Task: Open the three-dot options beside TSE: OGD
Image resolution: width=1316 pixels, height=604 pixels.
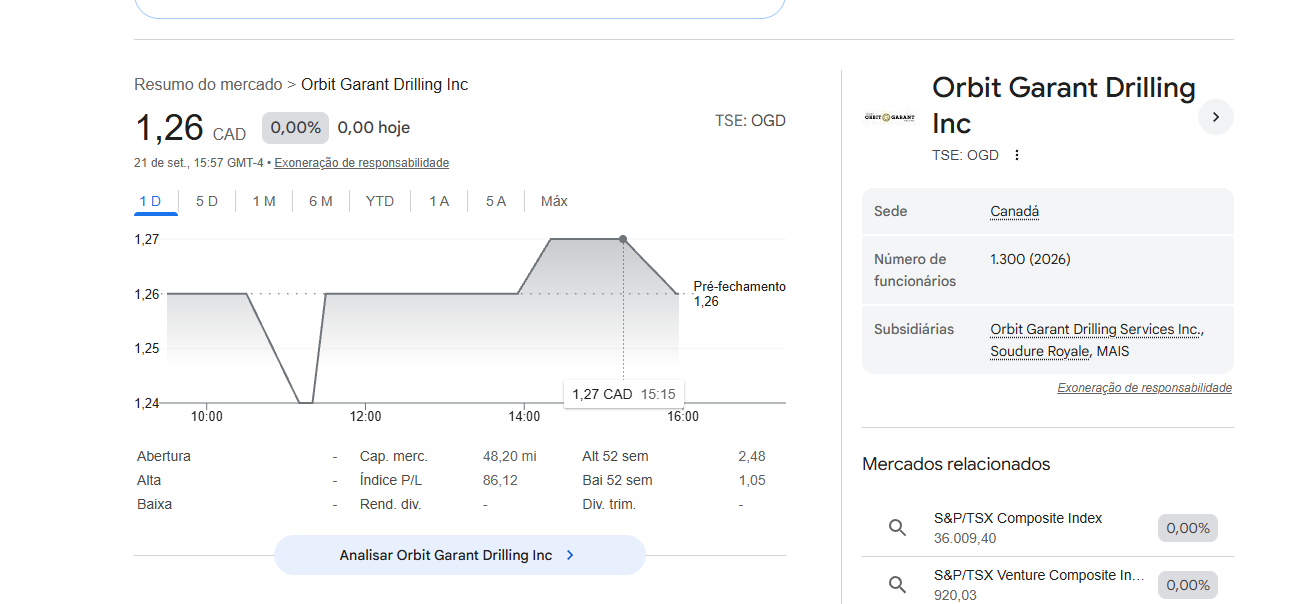Action: tap(1017, 155)
